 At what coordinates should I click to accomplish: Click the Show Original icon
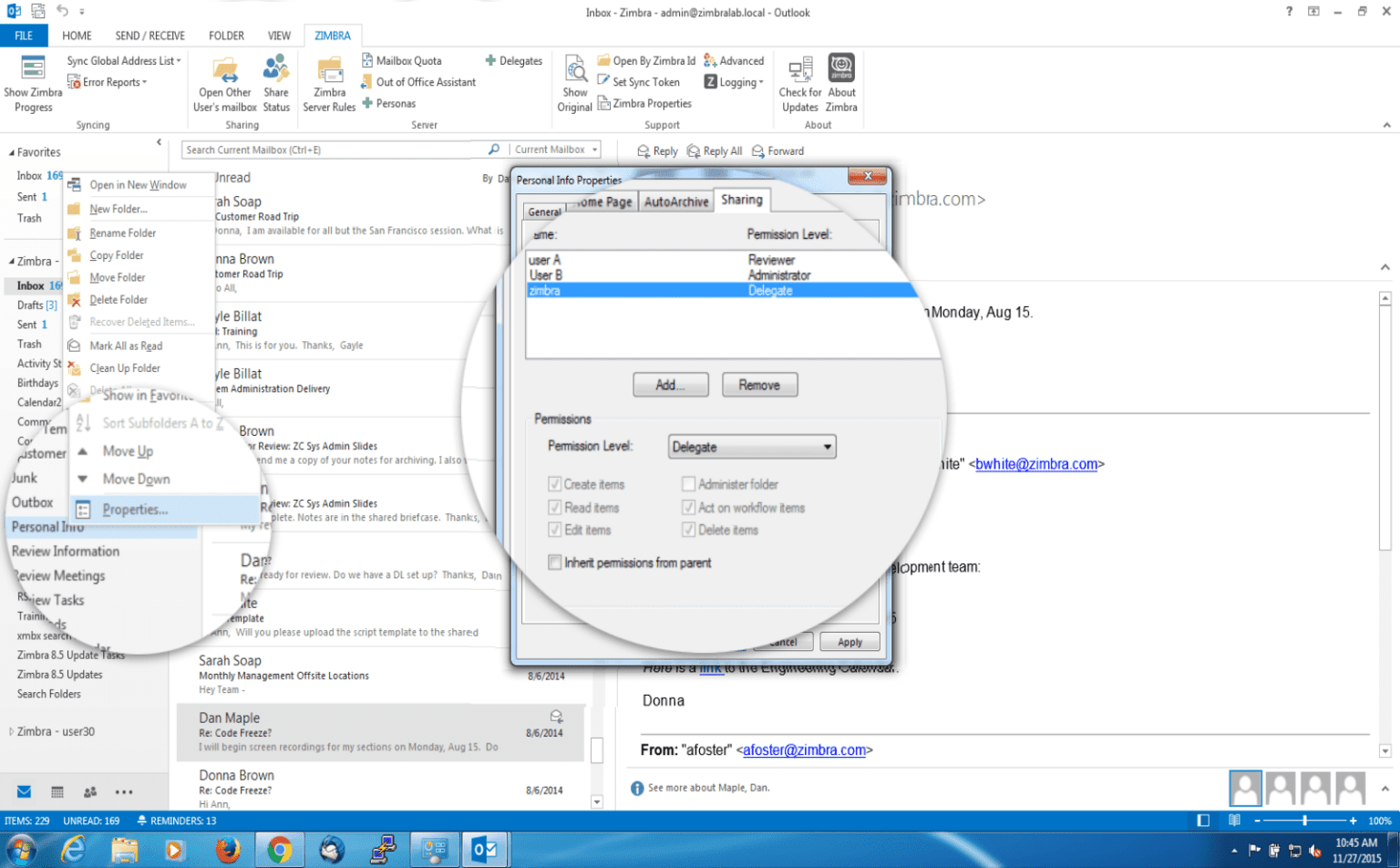575,82
